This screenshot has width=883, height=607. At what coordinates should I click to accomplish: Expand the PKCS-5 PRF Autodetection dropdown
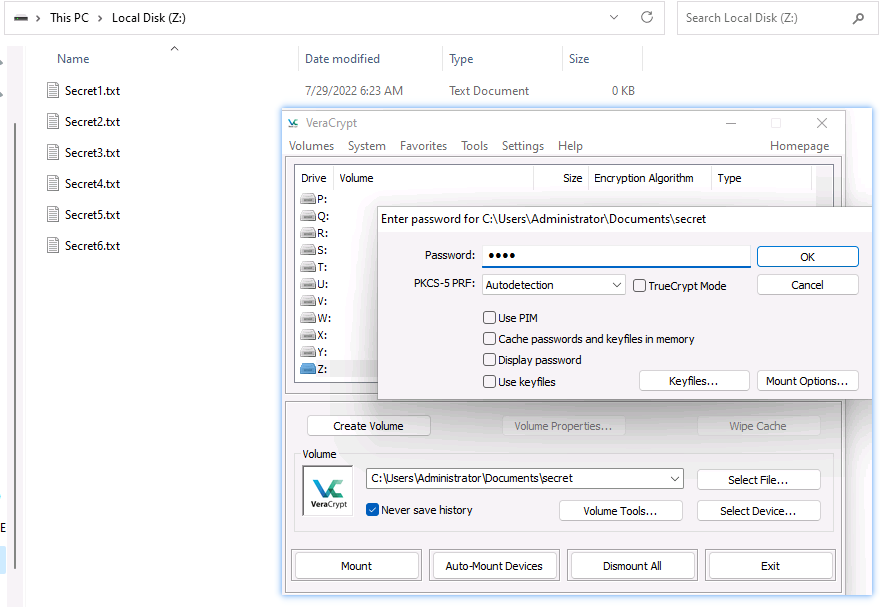(615, 285)
